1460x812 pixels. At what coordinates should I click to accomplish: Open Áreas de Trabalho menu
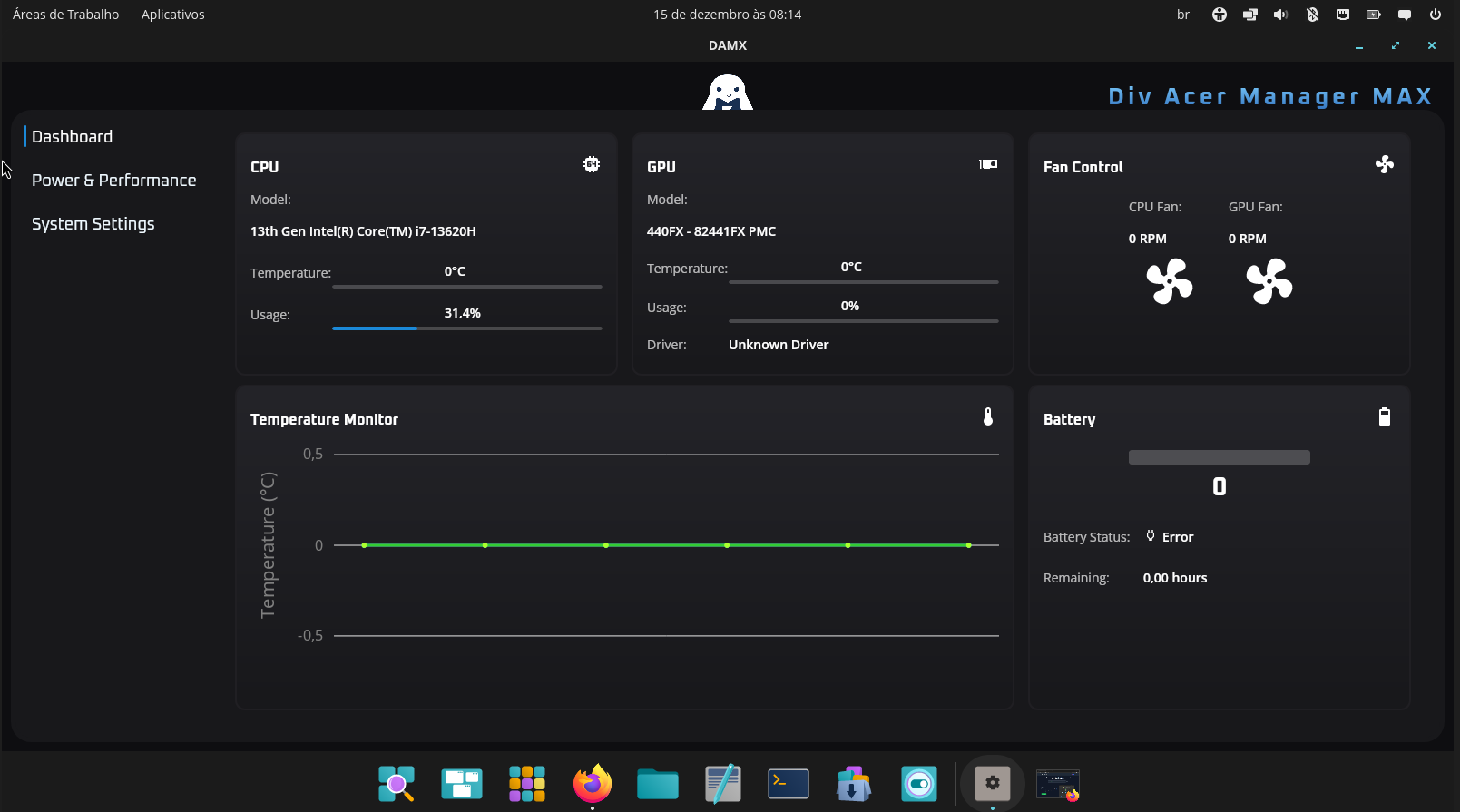point(65,15)
